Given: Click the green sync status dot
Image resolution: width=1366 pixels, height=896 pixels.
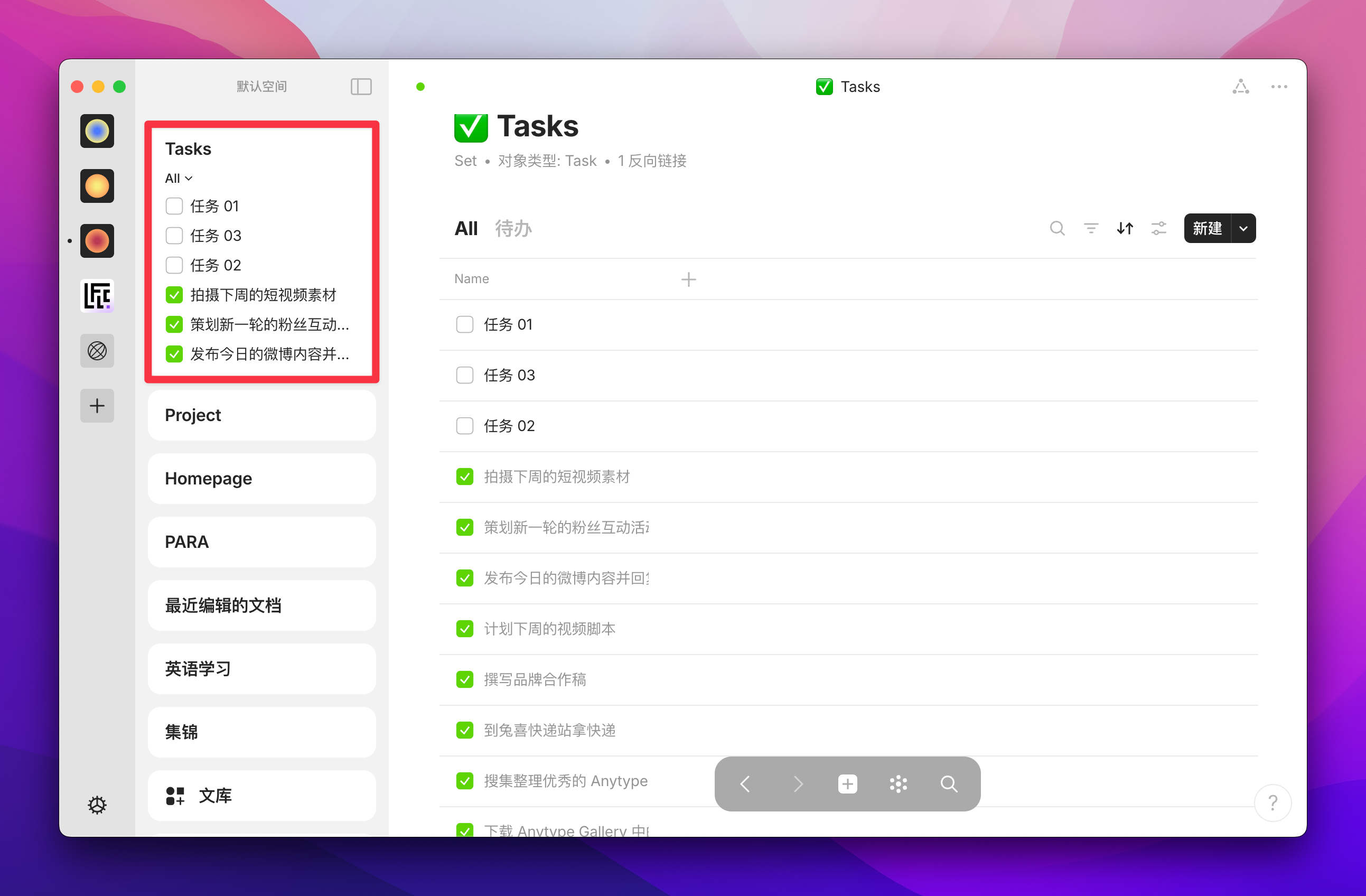Looking at the screenshot, I should (x=420, y=87).
